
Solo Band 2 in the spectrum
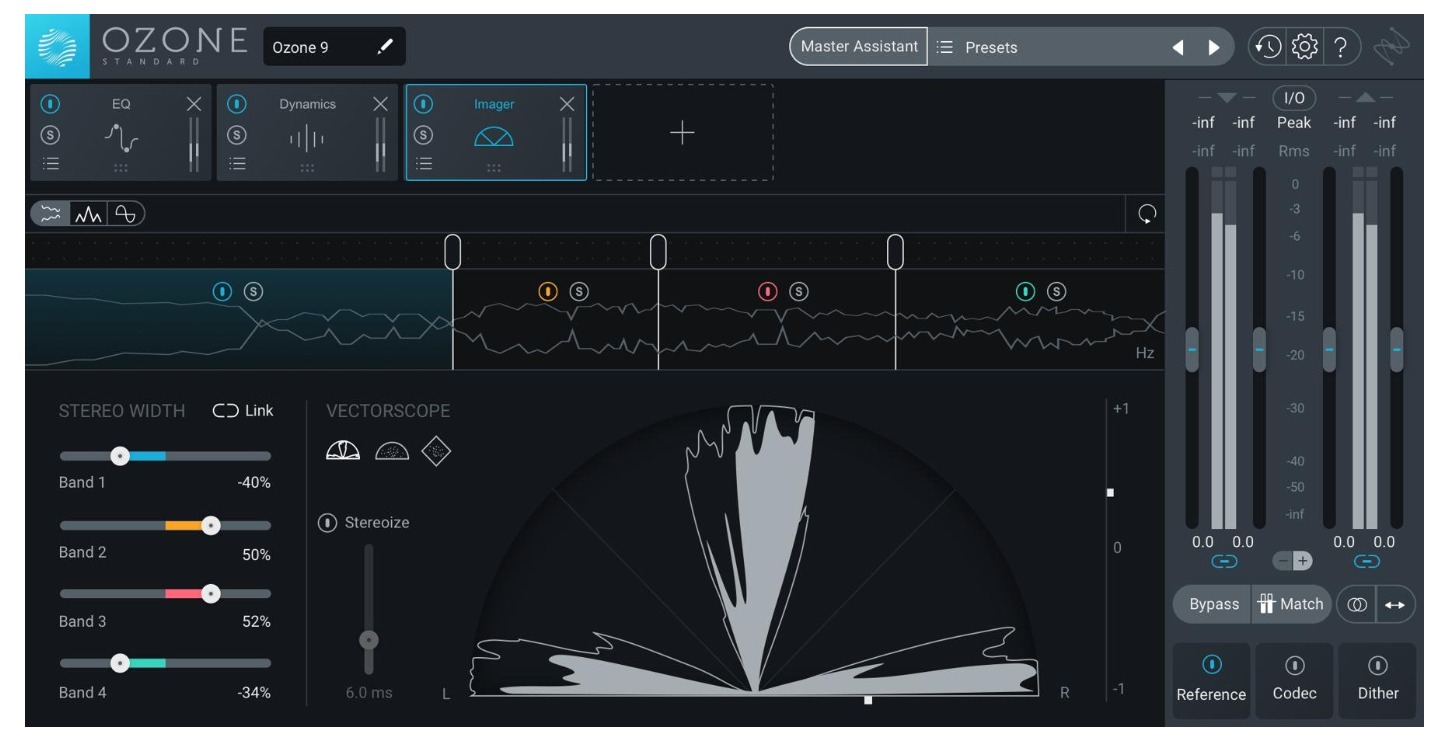(x=579, y=291)
